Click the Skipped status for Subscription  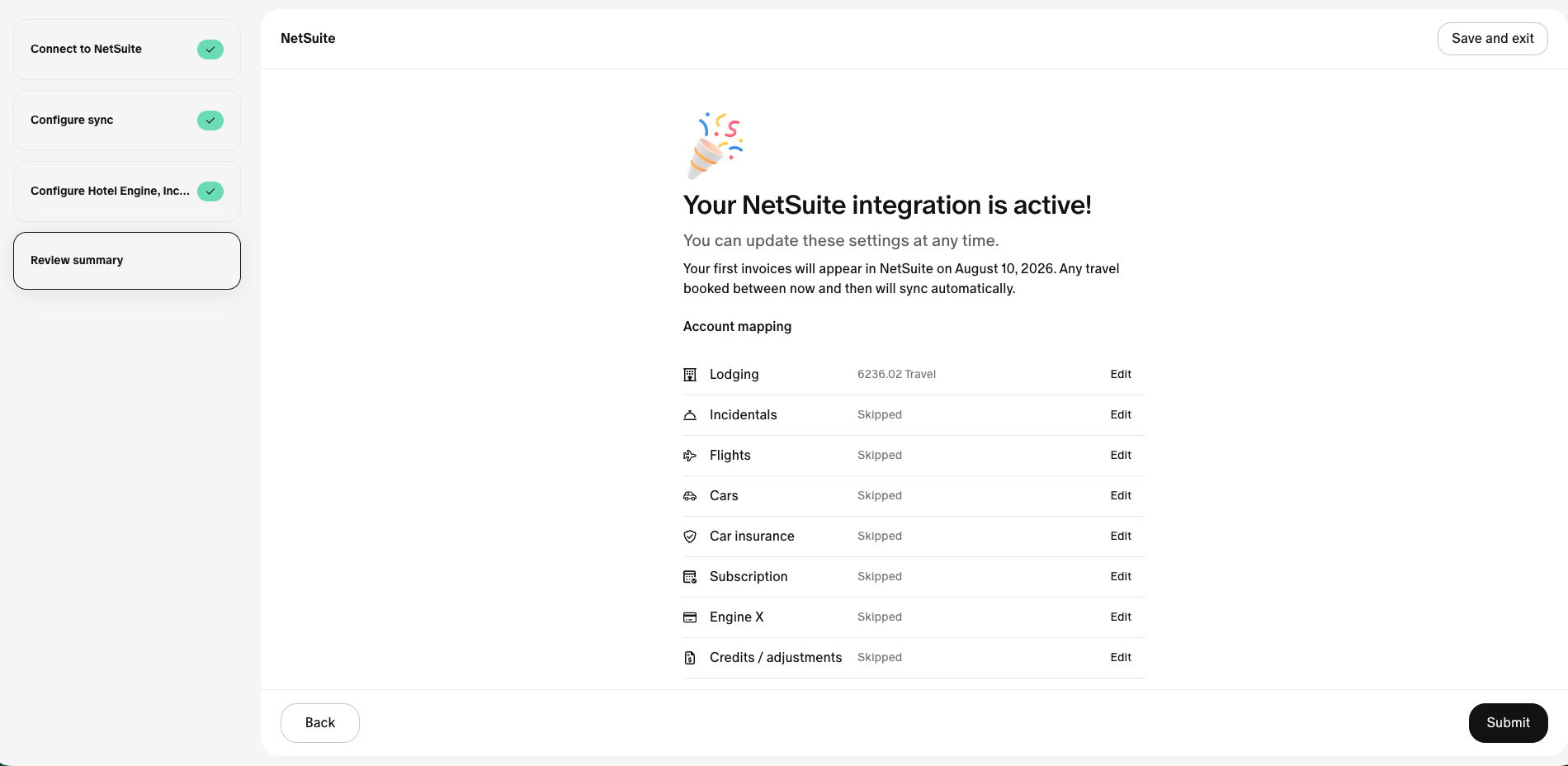point(880,576)
